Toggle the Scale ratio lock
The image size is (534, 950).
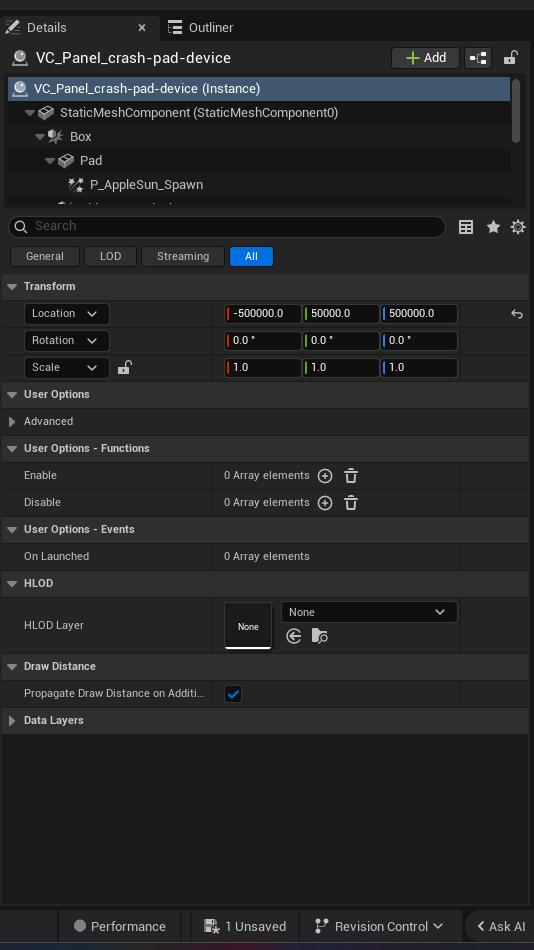124,367
